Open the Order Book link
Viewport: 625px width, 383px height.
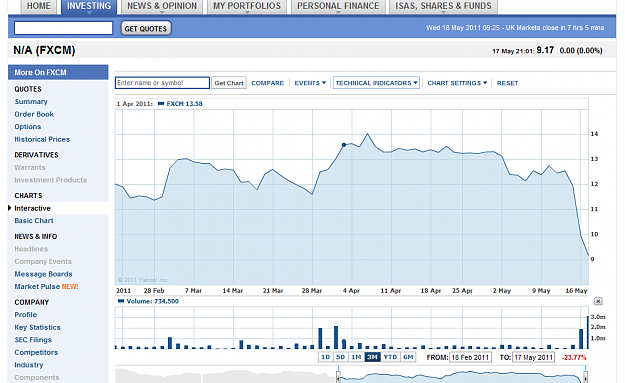tap(34, 114)
